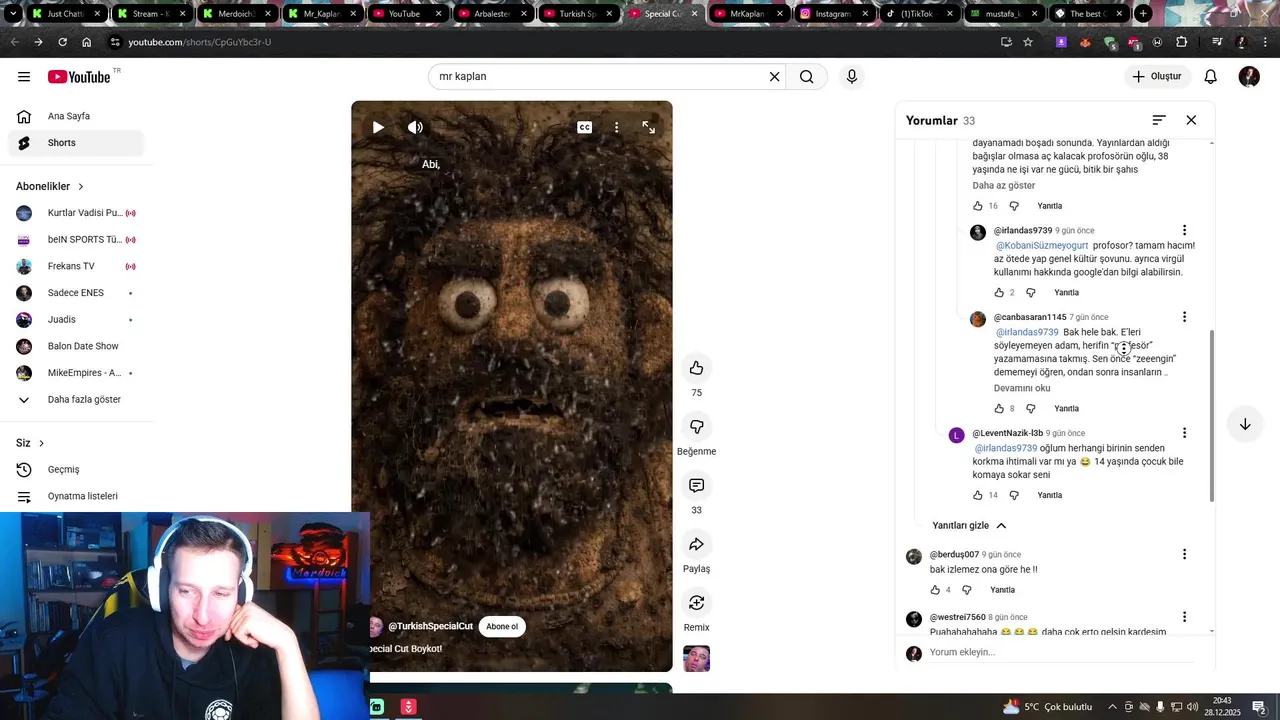Go to next short with down arrow

tap(1245, 424)
